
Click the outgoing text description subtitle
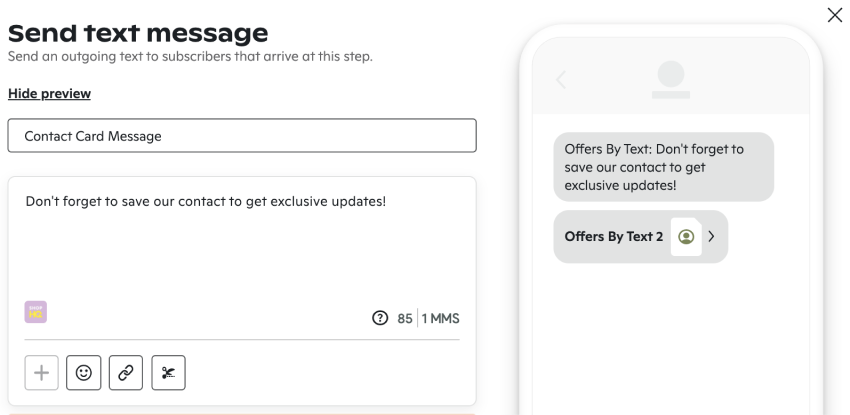190,56
